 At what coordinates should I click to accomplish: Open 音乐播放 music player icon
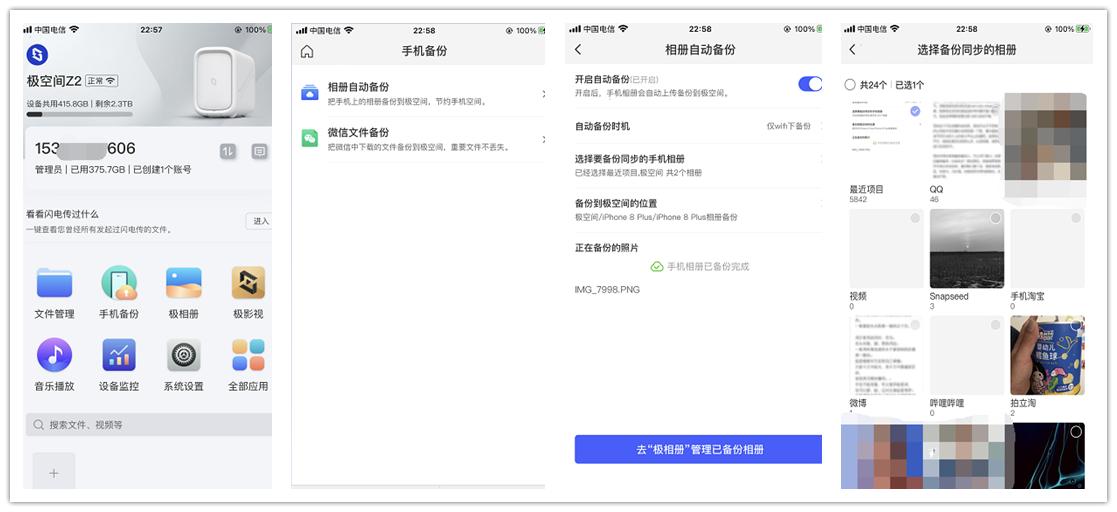(54, 355)
